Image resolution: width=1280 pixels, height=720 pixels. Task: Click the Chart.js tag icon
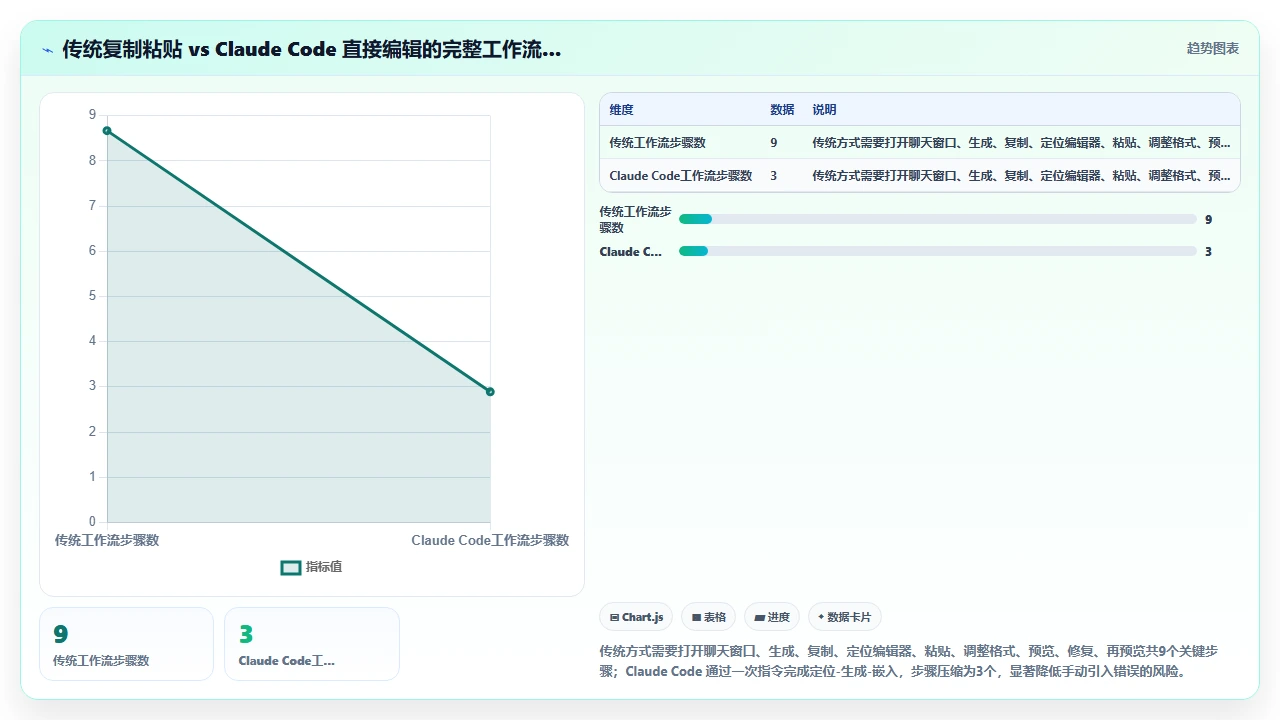(614, 618)
